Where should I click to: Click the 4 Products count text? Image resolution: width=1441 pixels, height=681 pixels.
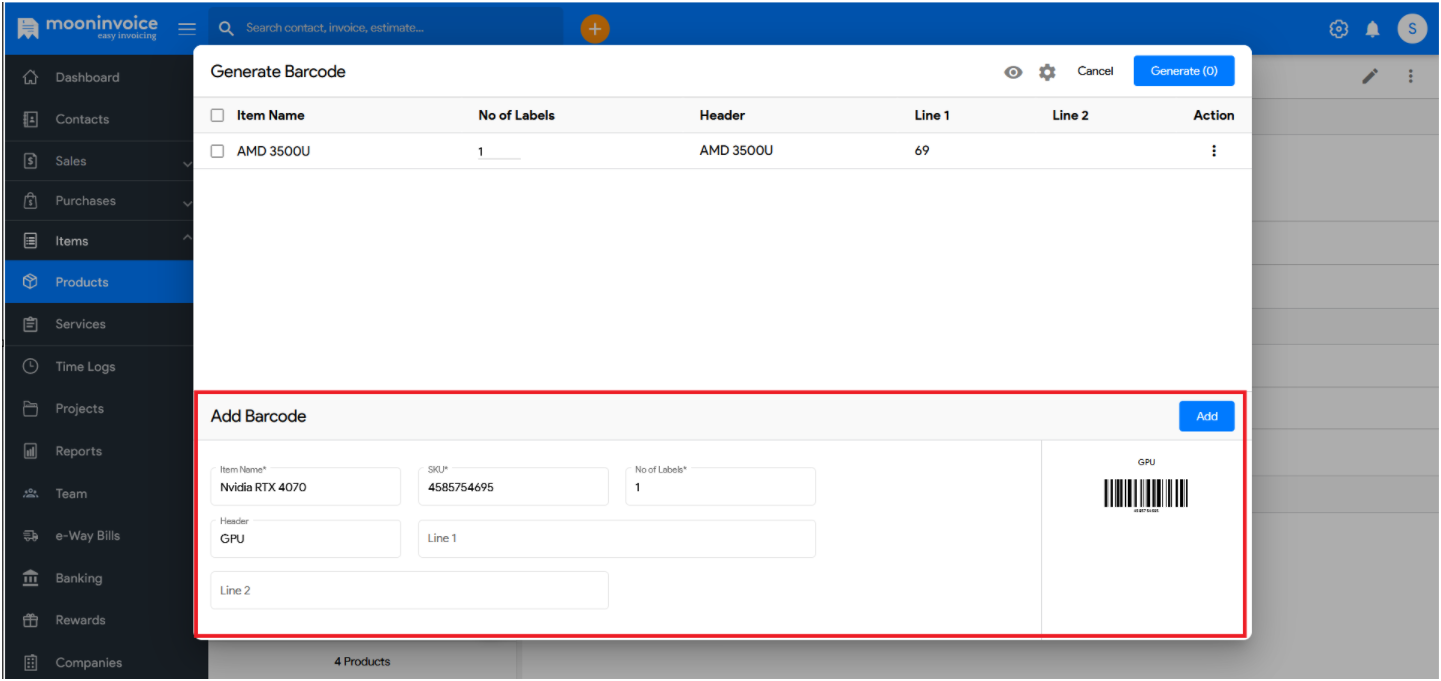(362, 661)
